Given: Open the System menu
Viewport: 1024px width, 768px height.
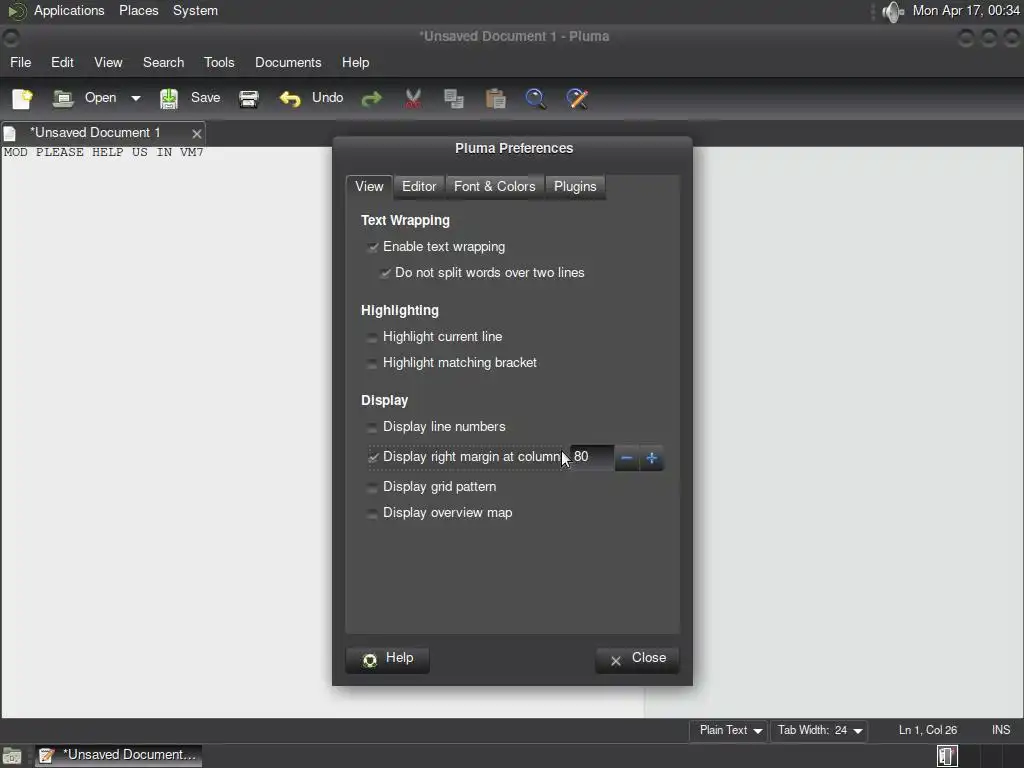Looking at the screenshot, I should 195,10.
